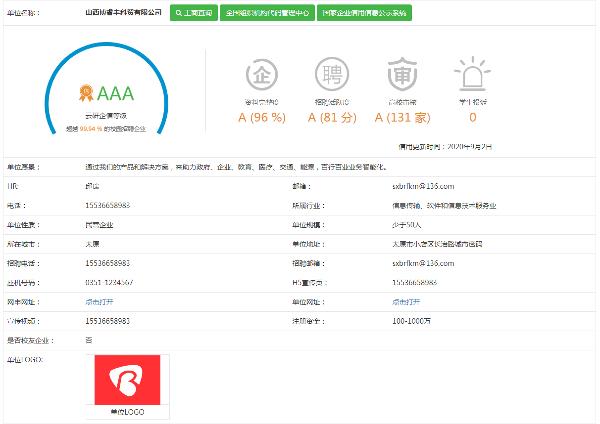Open the 点击打开 link for 单位网址

[x=406, y=300]
